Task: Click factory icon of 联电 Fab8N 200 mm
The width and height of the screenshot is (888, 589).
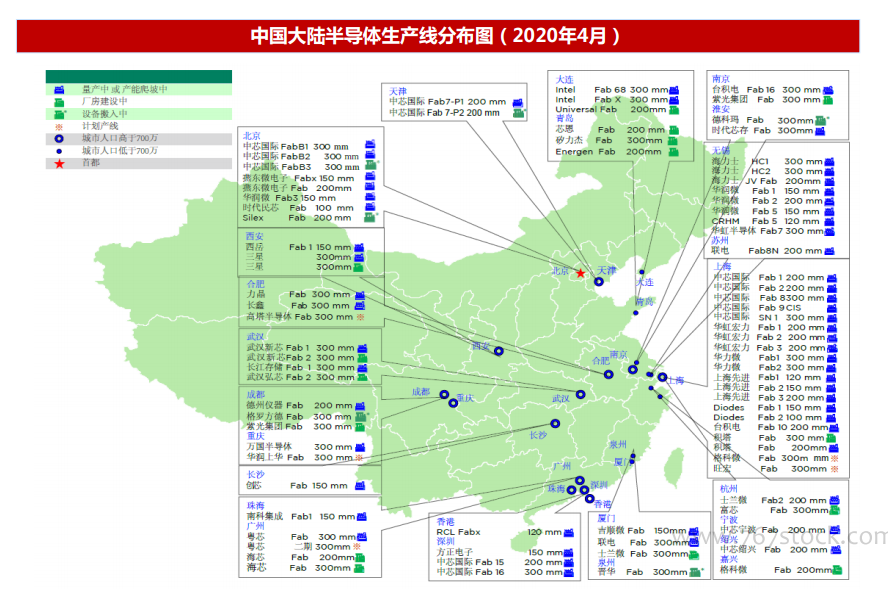Action: (x=830, y=251)
